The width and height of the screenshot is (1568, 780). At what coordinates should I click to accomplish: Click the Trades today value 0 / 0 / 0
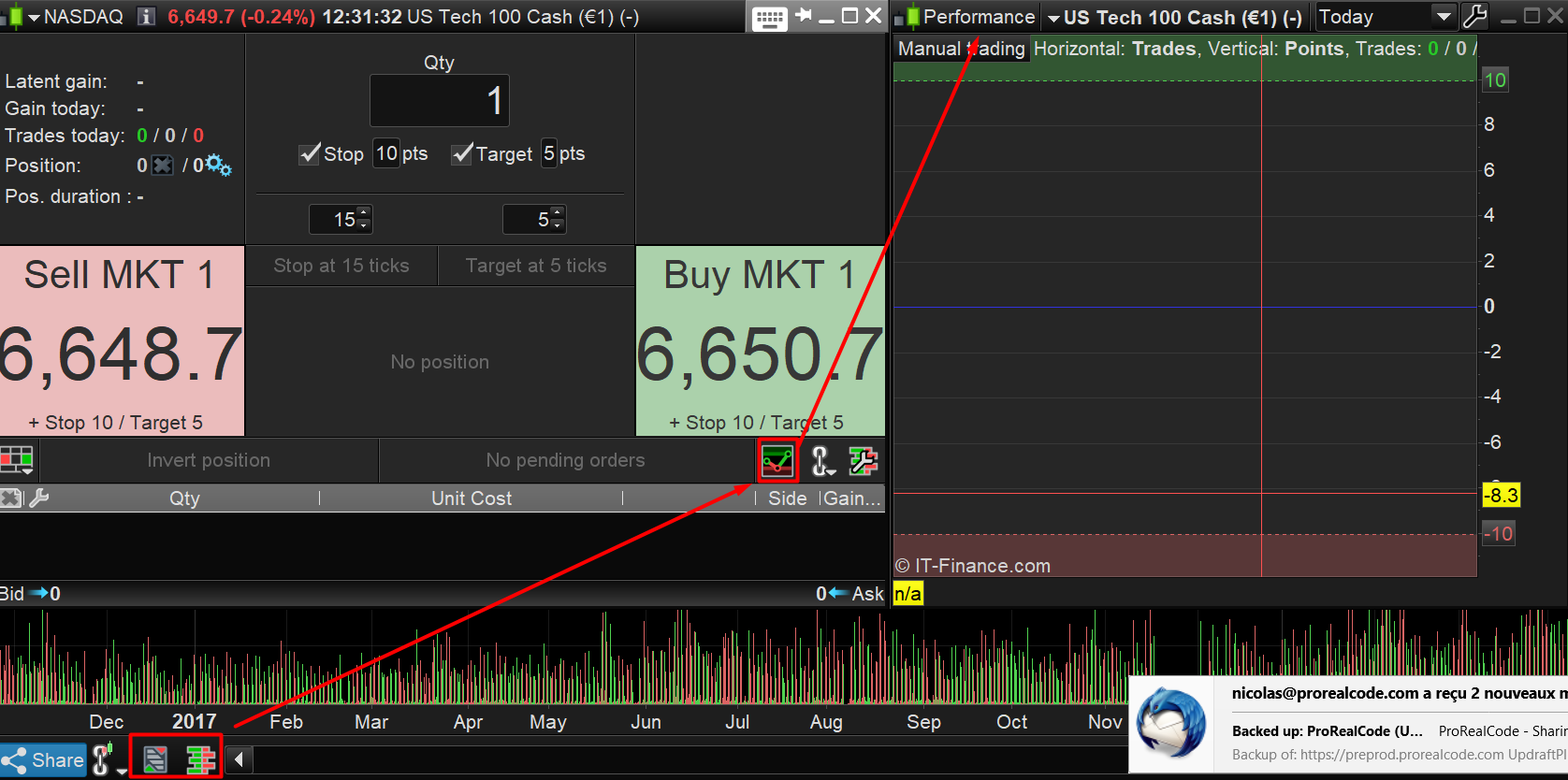(170, 136)
